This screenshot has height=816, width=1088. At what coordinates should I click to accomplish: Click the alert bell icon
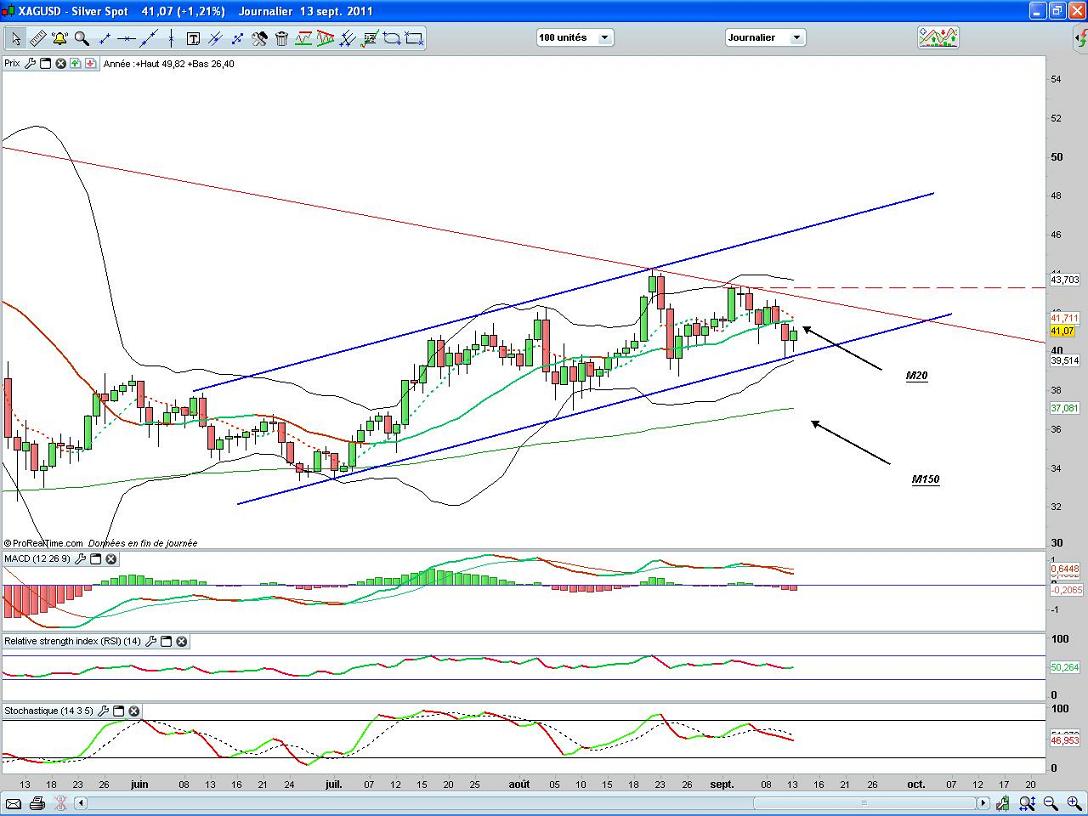pos(60,39)
